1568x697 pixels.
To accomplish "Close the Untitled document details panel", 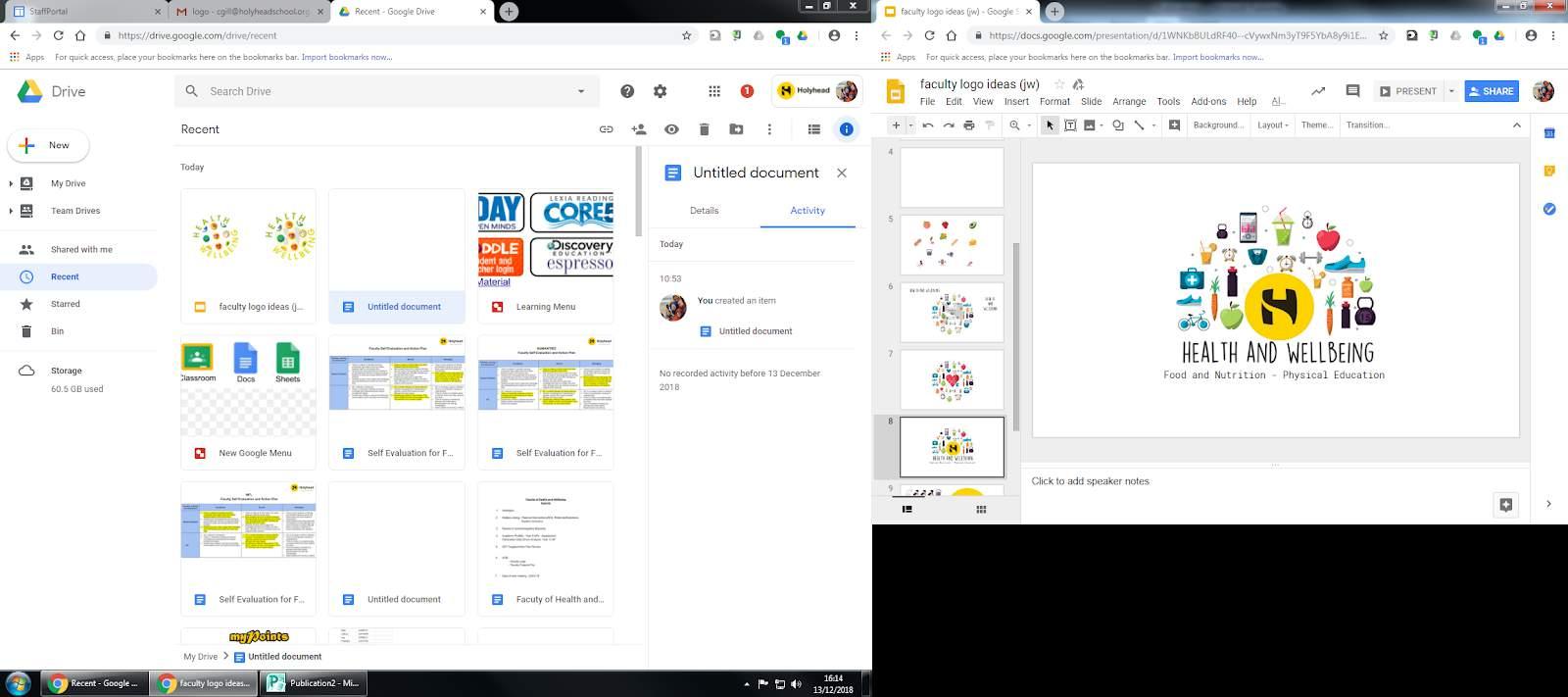I will click(842, 173).
